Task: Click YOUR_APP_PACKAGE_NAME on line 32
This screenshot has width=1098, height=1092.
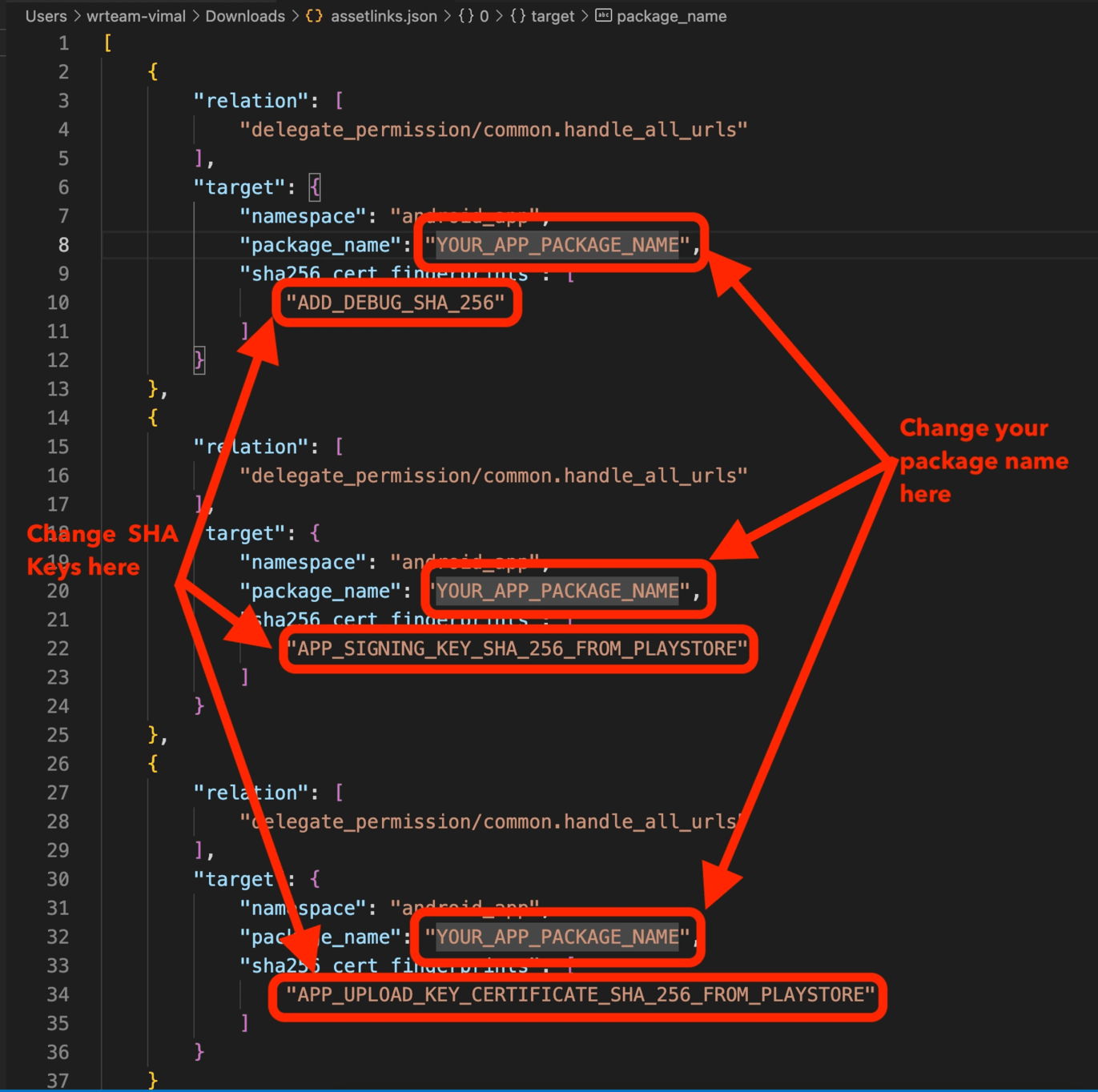Action: [557, 937]
